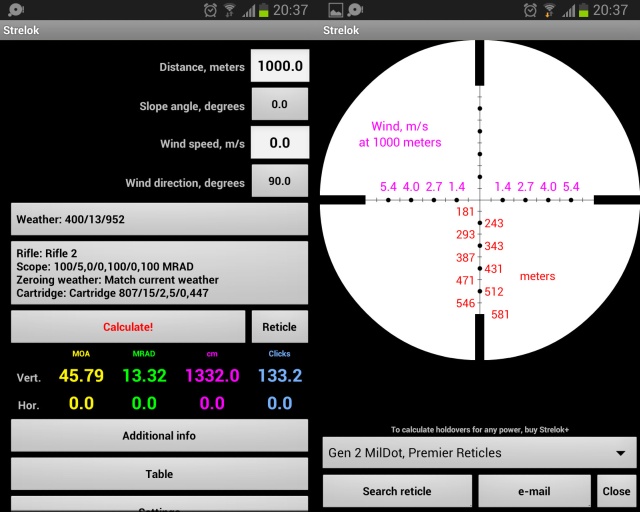Tap the vertical MRAD value 13.32
The height and width of the screenshot is (512, 640).
pyautogui.click(x=144, y=376)
